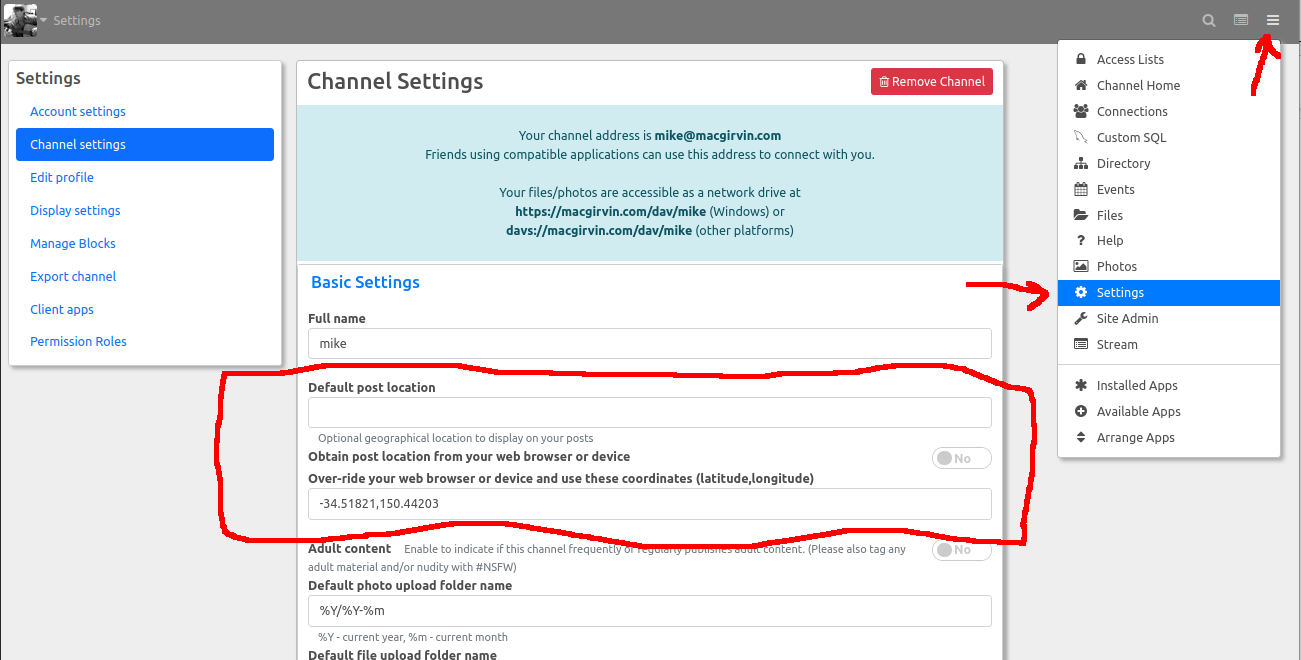Go to Channel Home via house icon
1301x660 pixels.
(1081, 85)
